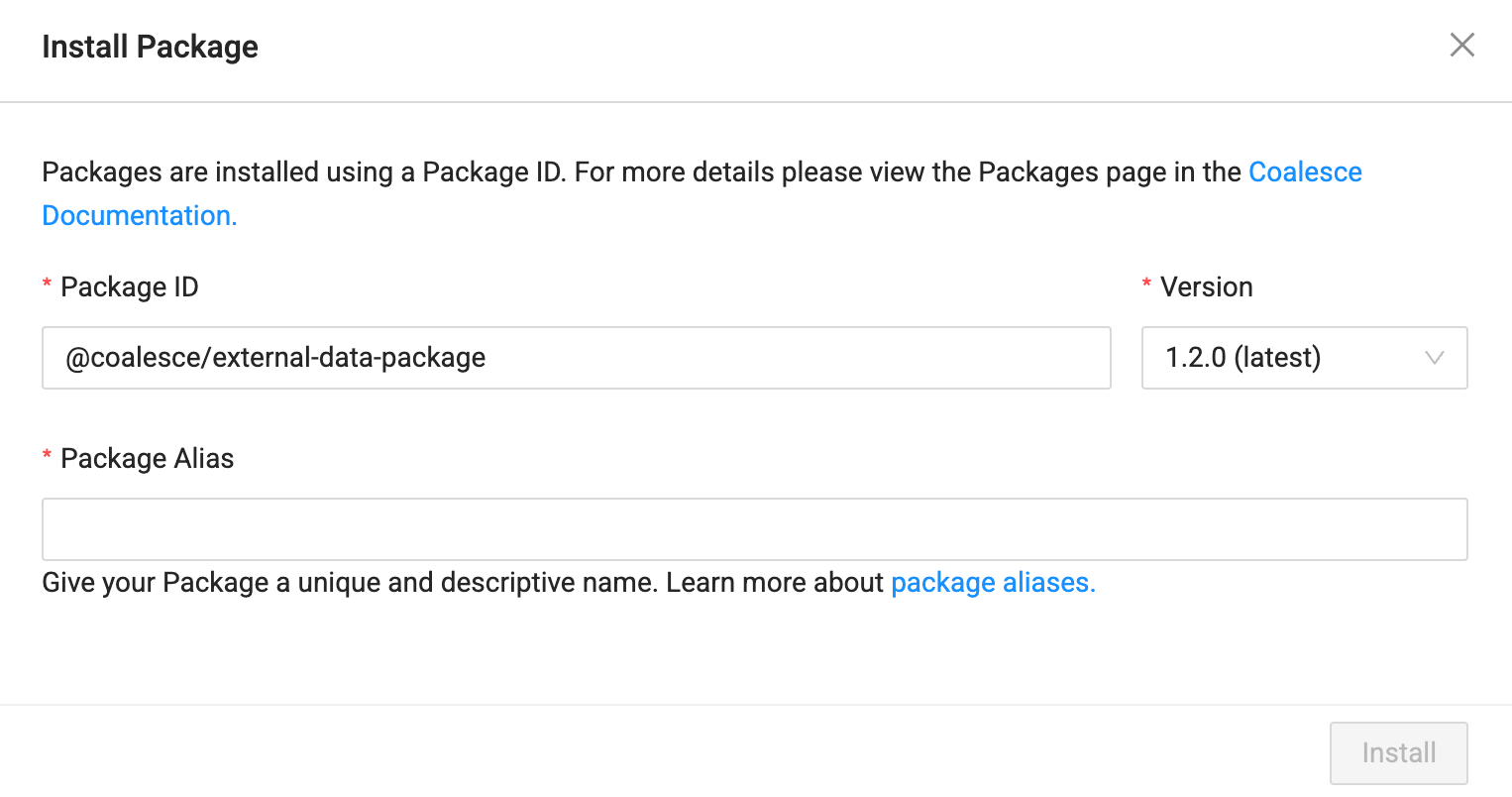Open the Coalesce link in description
Image resolution: width=1512 pixels, height=797 pixels.
pos(1304,172)
